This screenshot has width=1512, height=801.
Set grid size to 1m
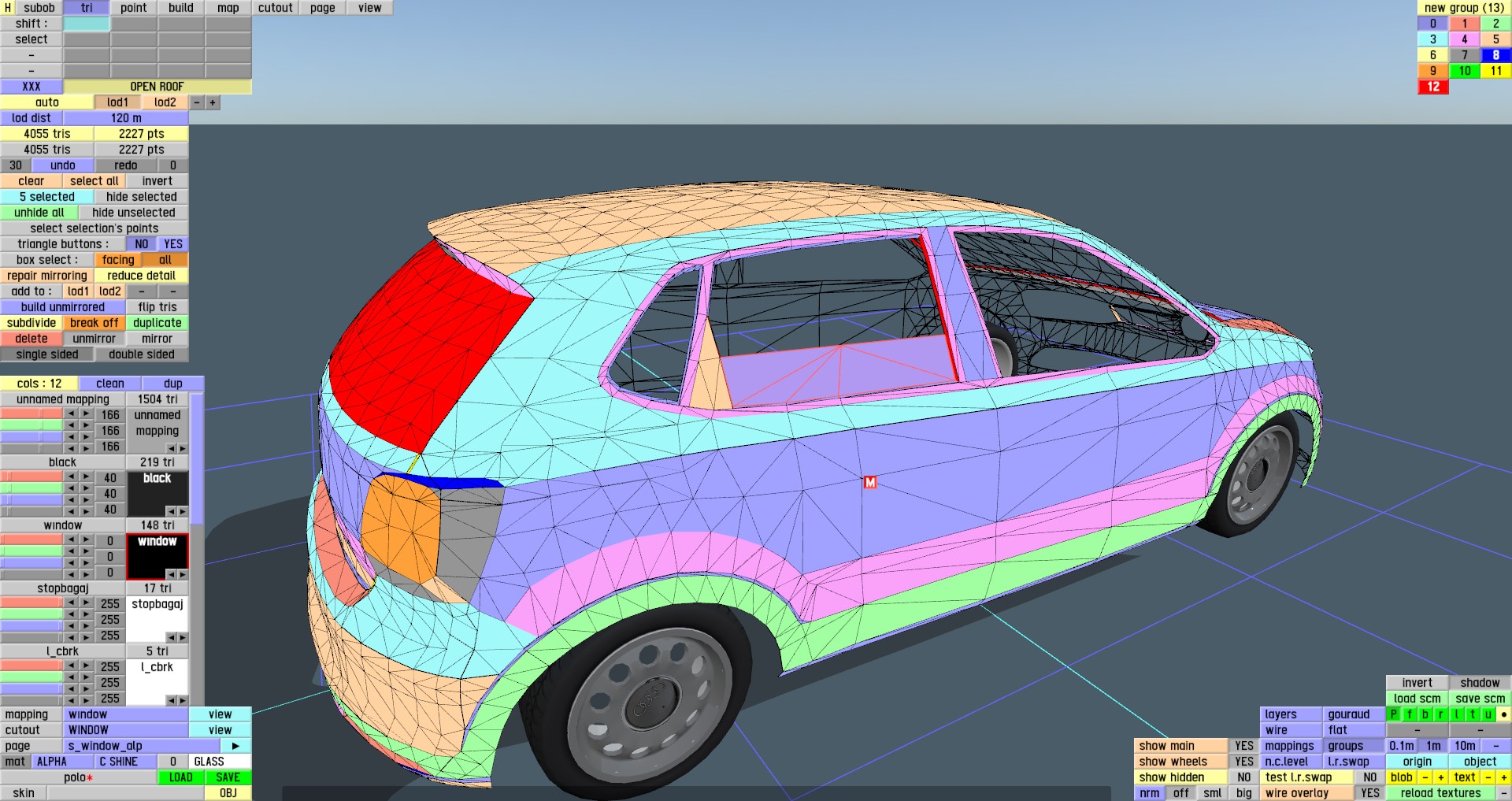(1433, 746)
